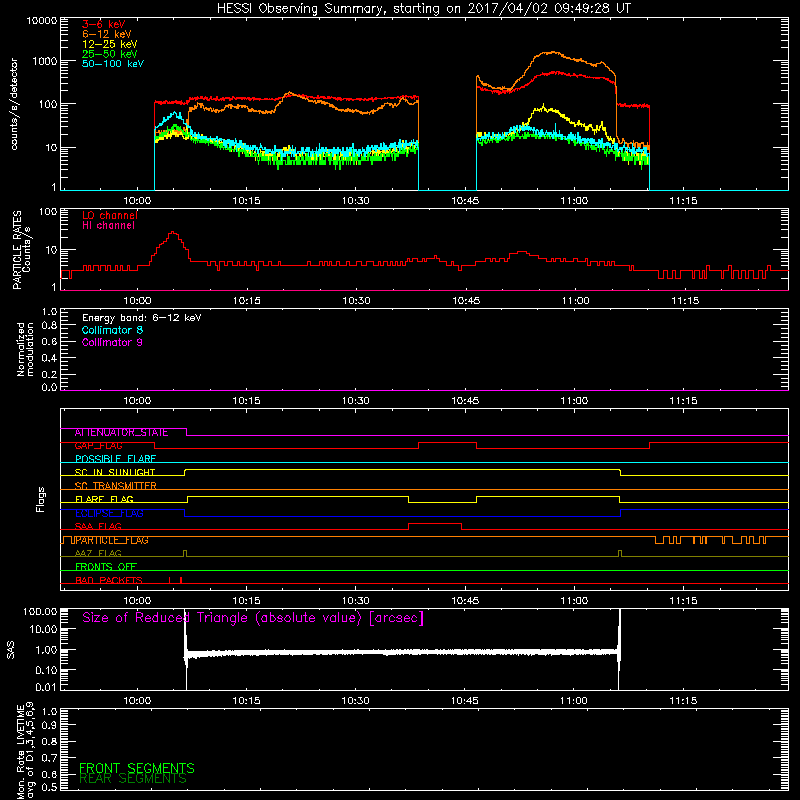Click the REAR SEGMENTS legend label
Image resolution: width=800 pixels, height=800 pixels.
pyautogui.click(x=133, y=779)
